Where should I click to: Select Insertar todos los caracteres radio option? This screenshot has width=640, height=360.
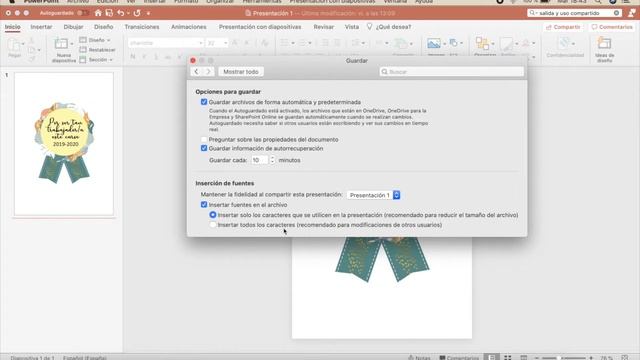tap(213, 225)
